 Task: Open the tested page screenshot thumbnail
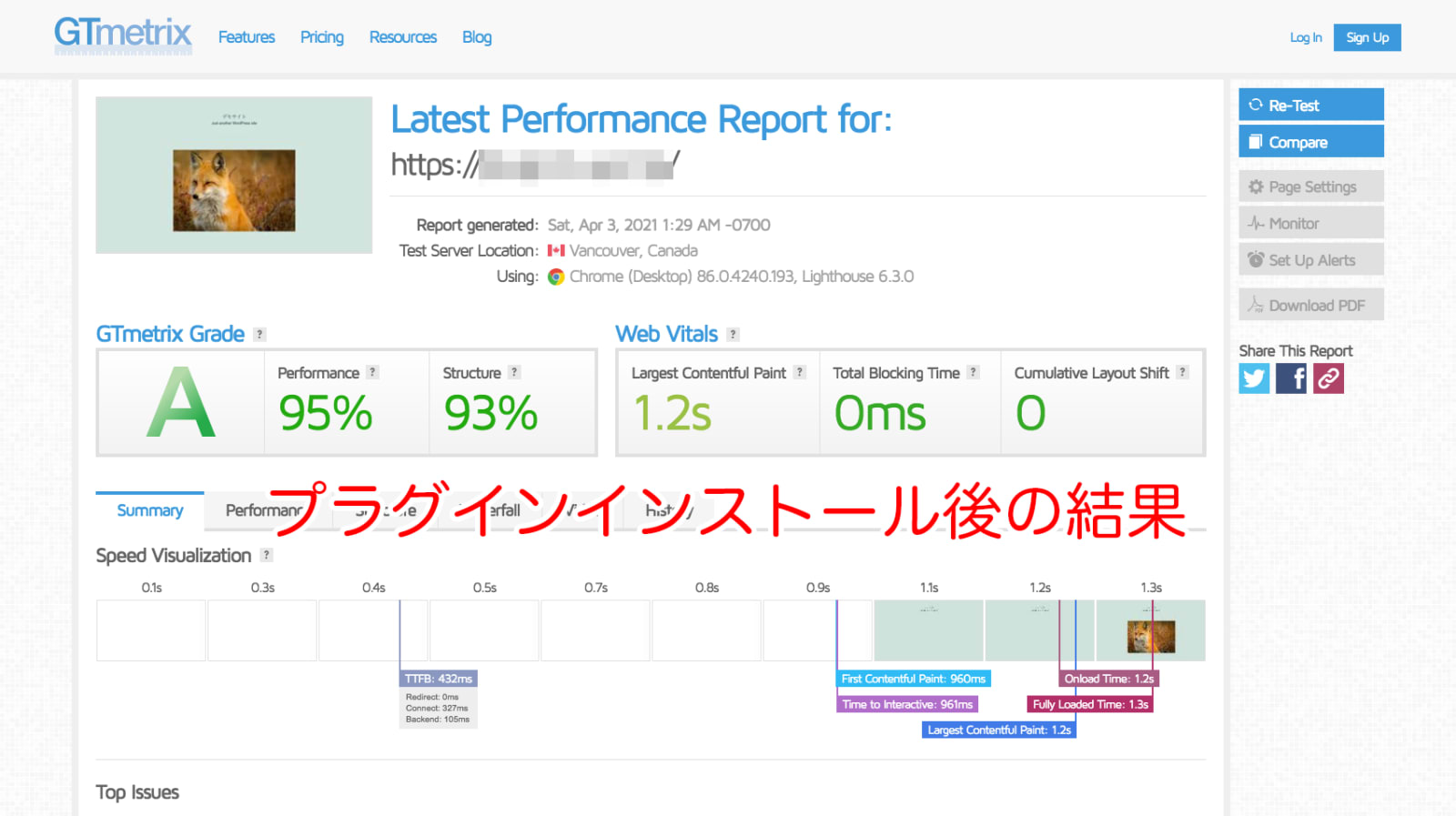tap(234, 175)
